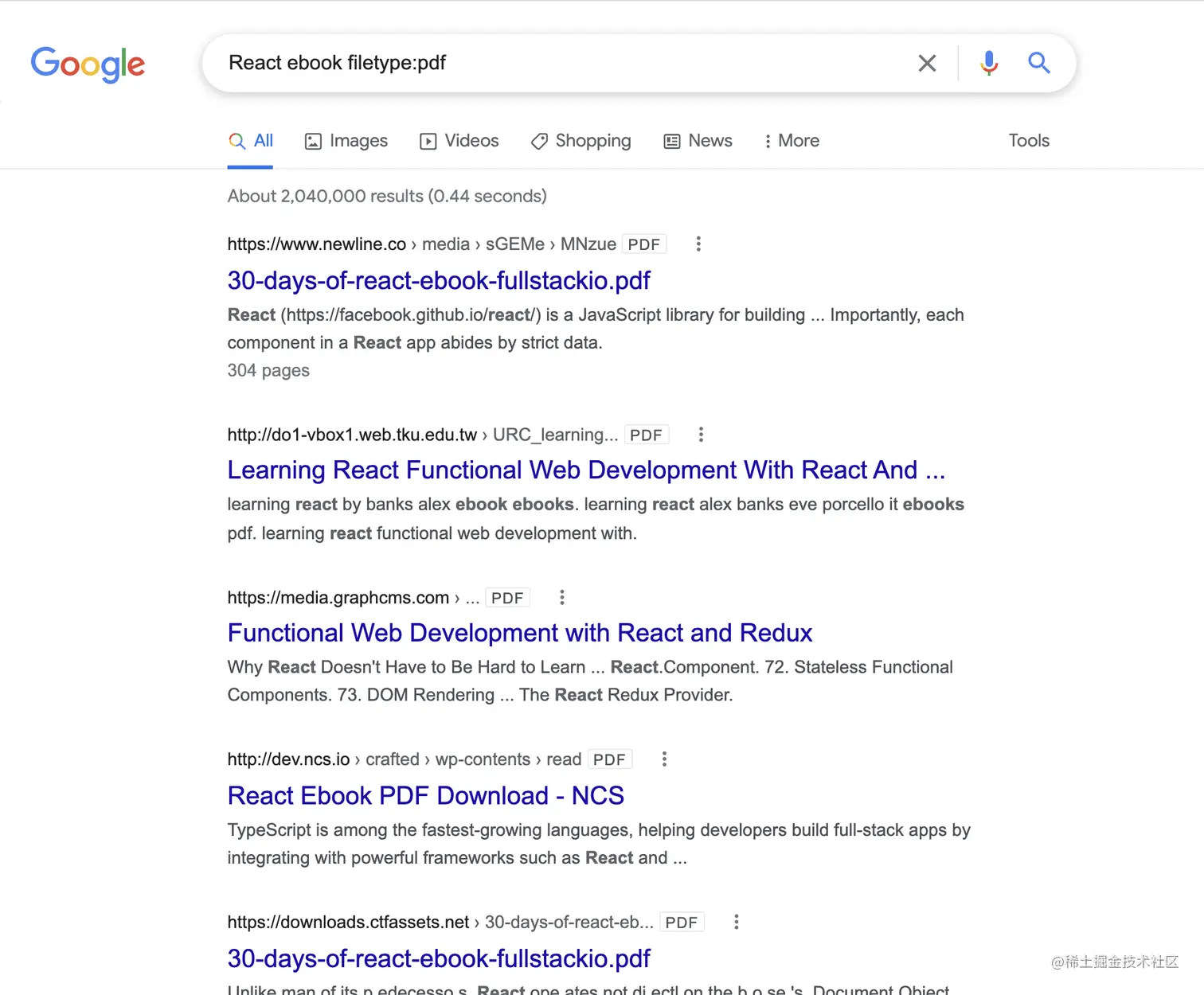Click into the search box text
The height and width of the screenshot is (995, 1204).
coord(337,63)
